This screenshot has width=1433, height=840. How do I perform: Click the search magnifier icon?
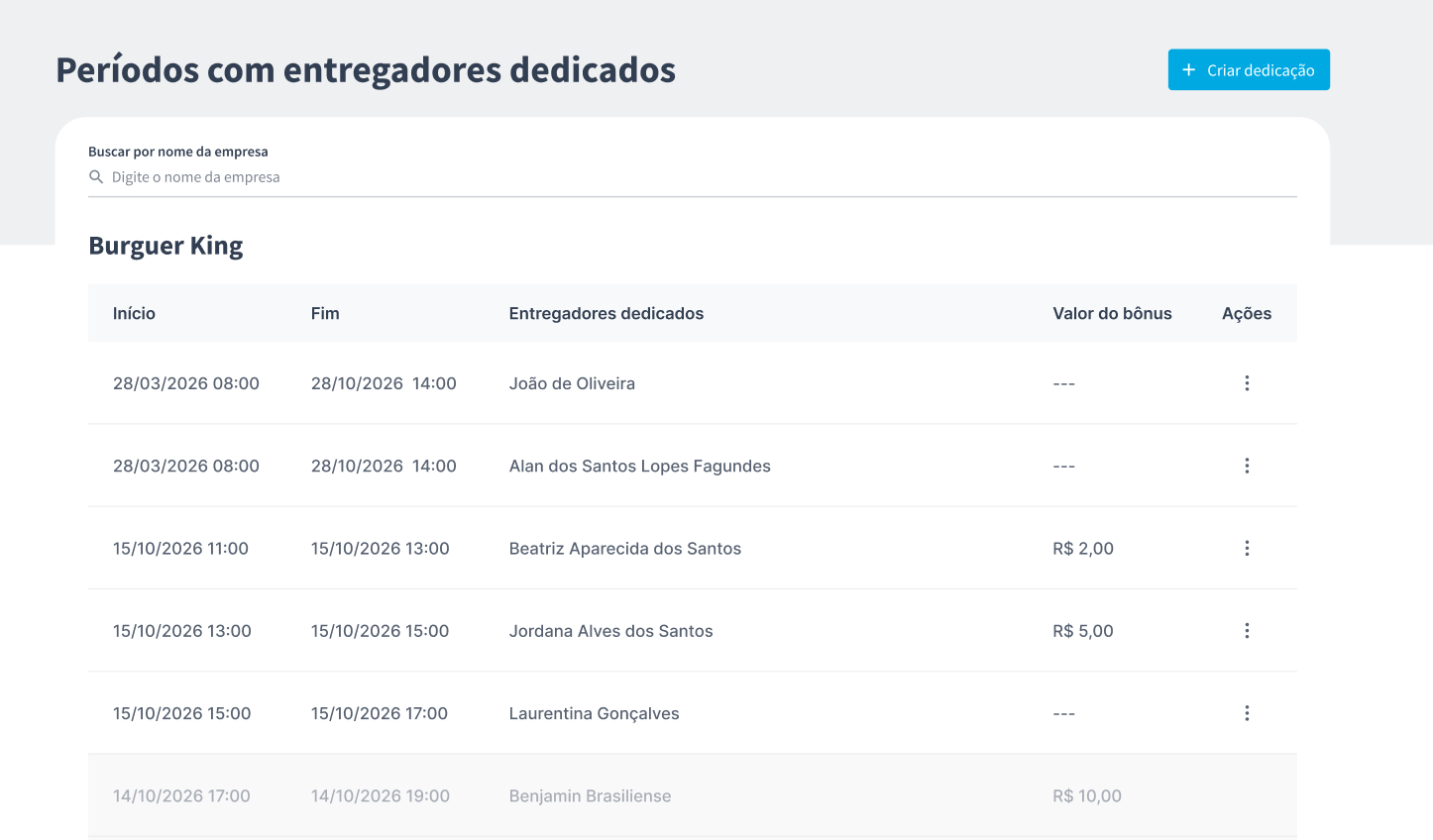pos(96,177)
